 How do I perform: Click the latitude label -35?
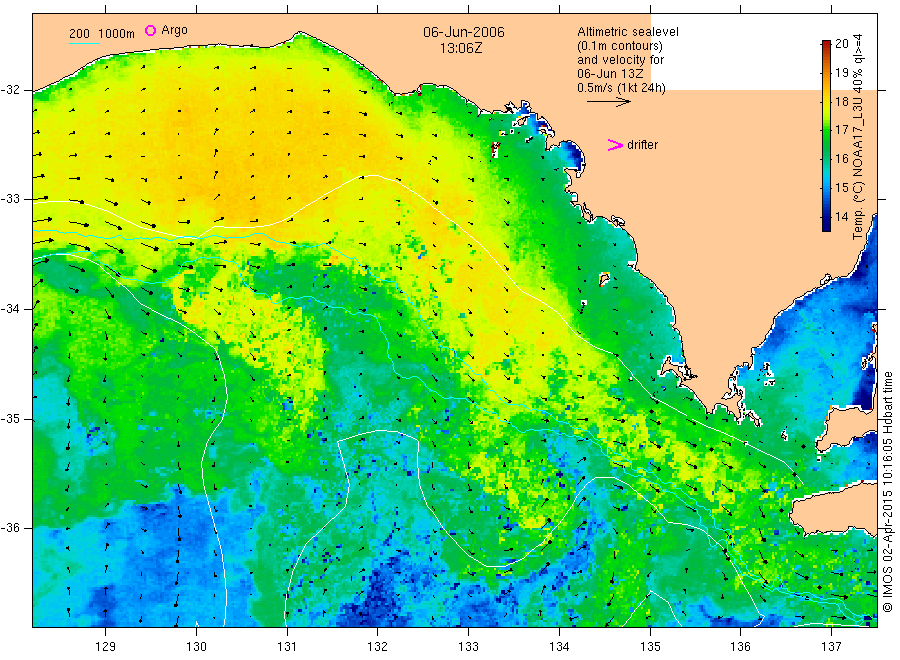[x=10, y=419]
